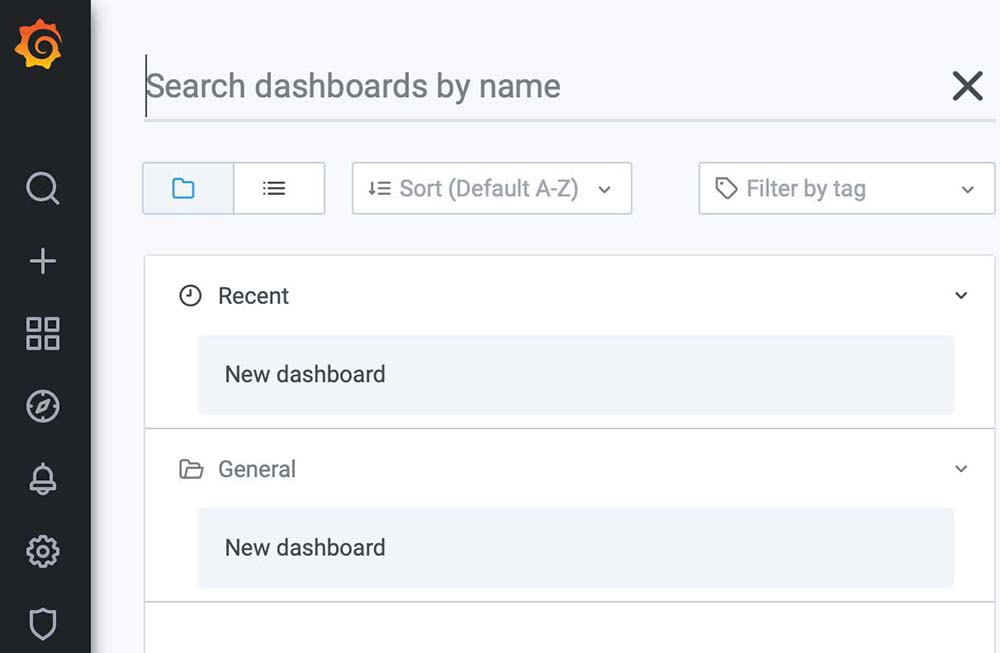
Task: Open the Configuration gear icon
Action: tap(42, 551)
